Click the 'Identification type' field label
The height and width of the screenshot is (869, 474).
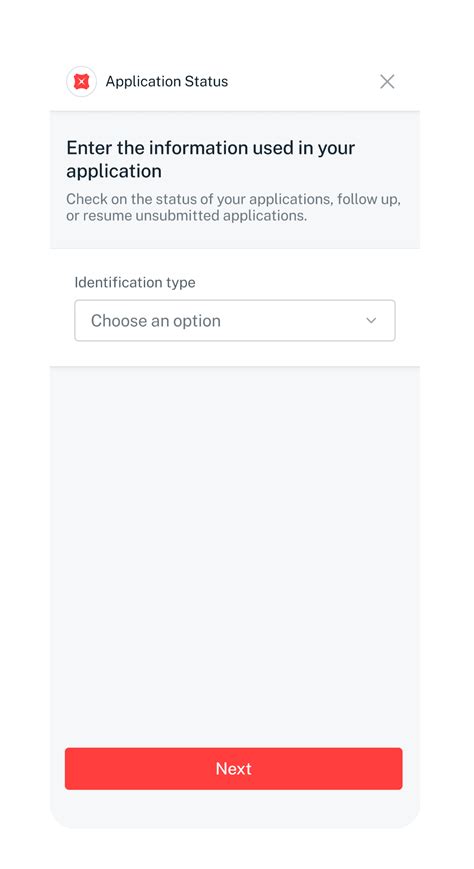(x=135, y=282)
